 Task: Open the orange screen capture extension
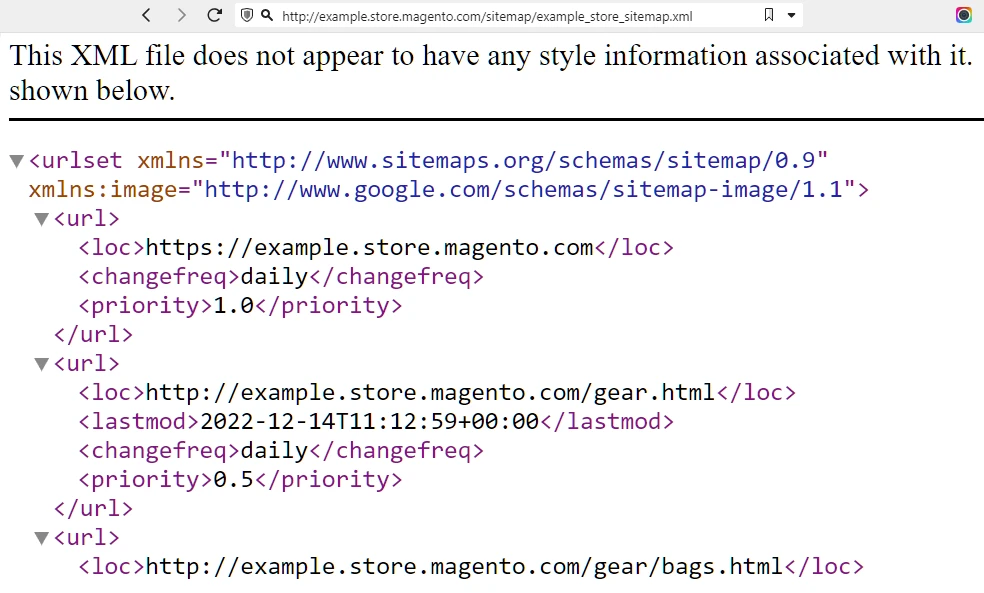point(963,15)
